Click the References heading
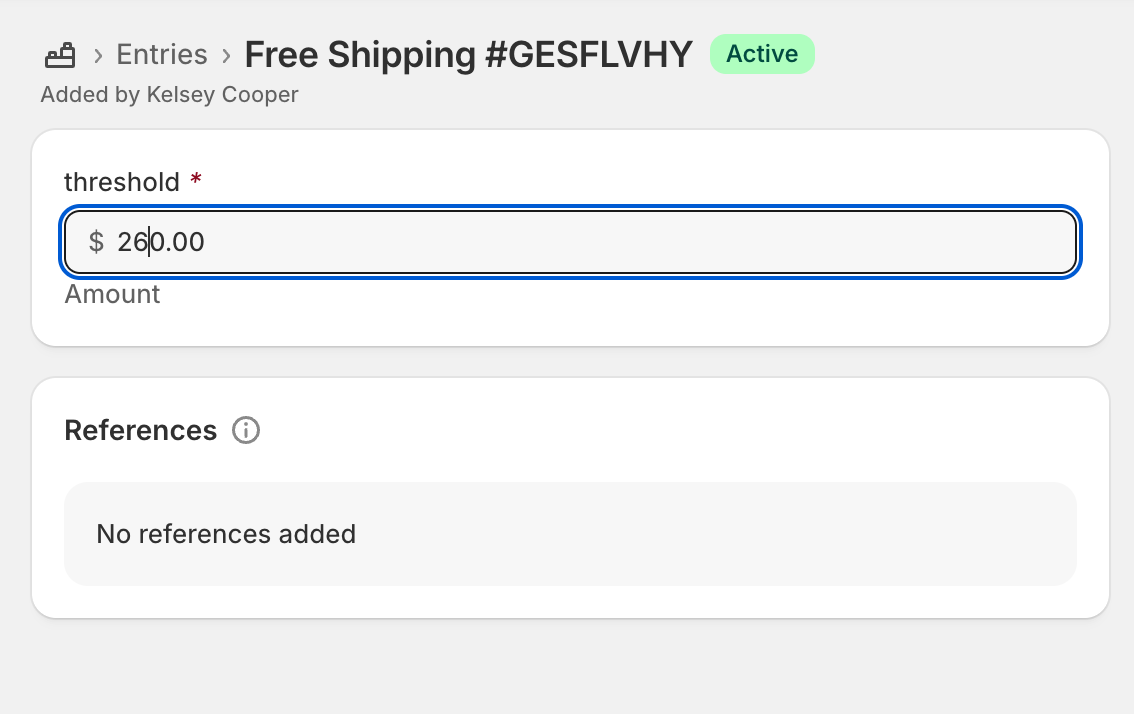Image resolution: width=1134 pixels, height=714 pixels. pos(140,430)
